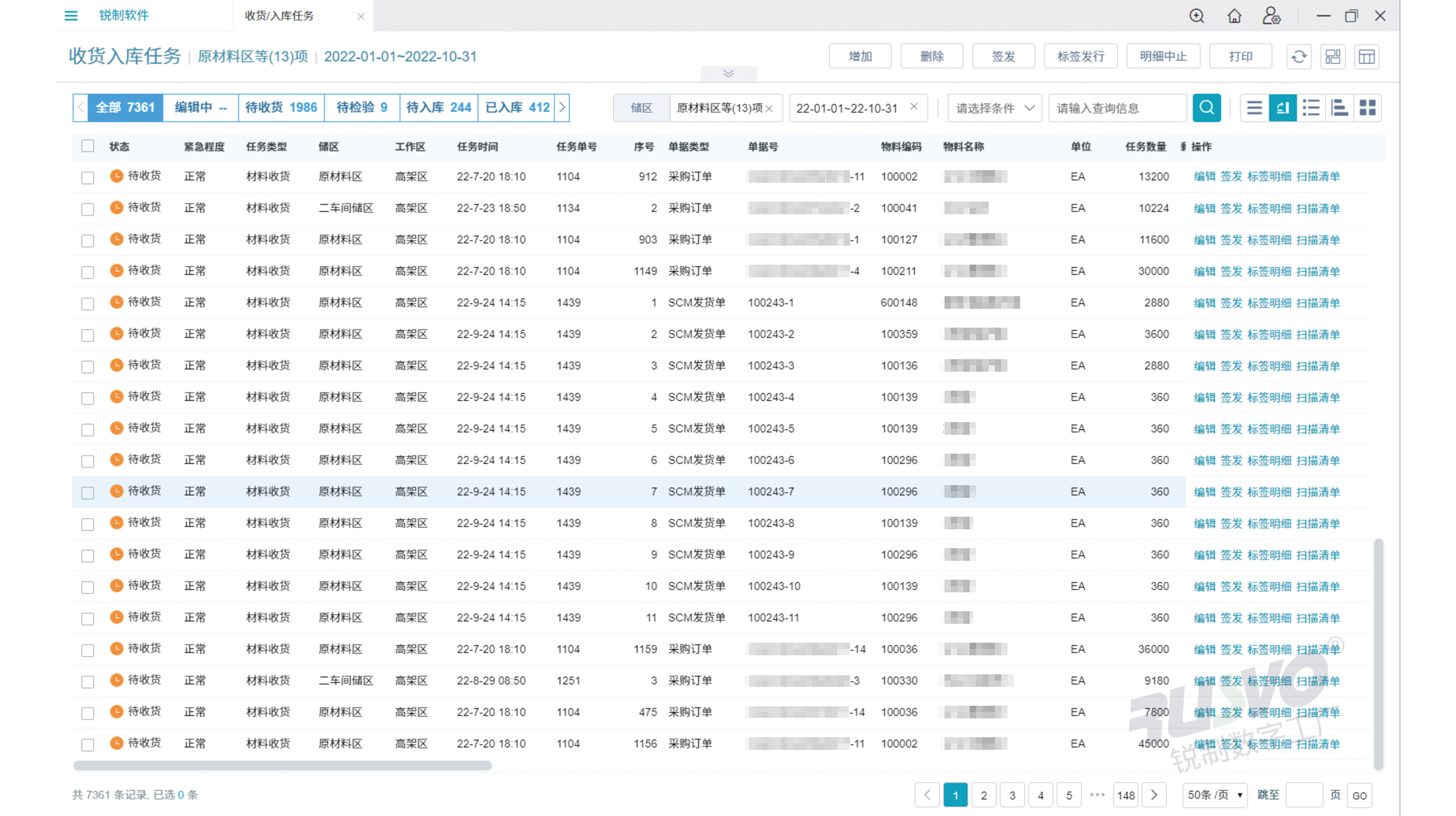Open user settings profile icon

click(x=1272, y=15)
